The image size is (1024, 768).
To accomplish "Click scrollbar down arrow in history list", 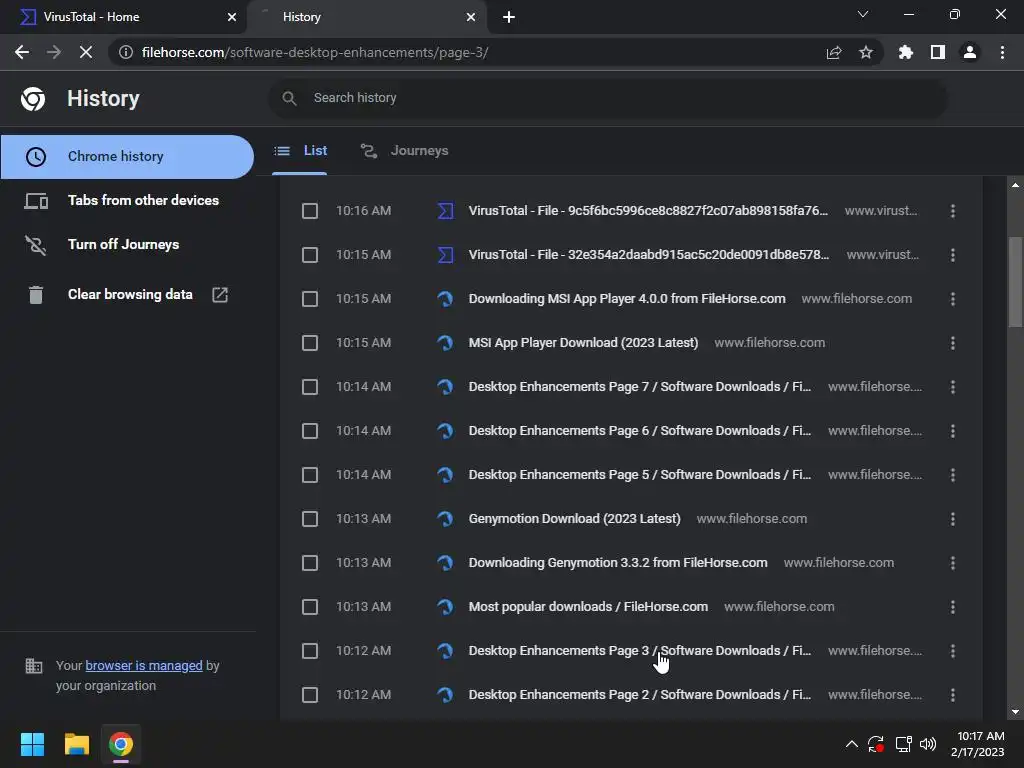I will [1015, 712].
